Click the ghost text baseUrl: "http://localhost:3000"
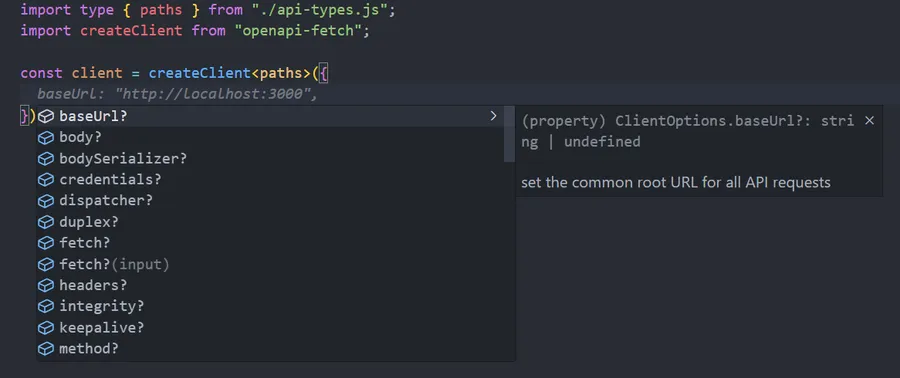Image resolution: width=900 pixels, height=378 pixels. point(177,94)
